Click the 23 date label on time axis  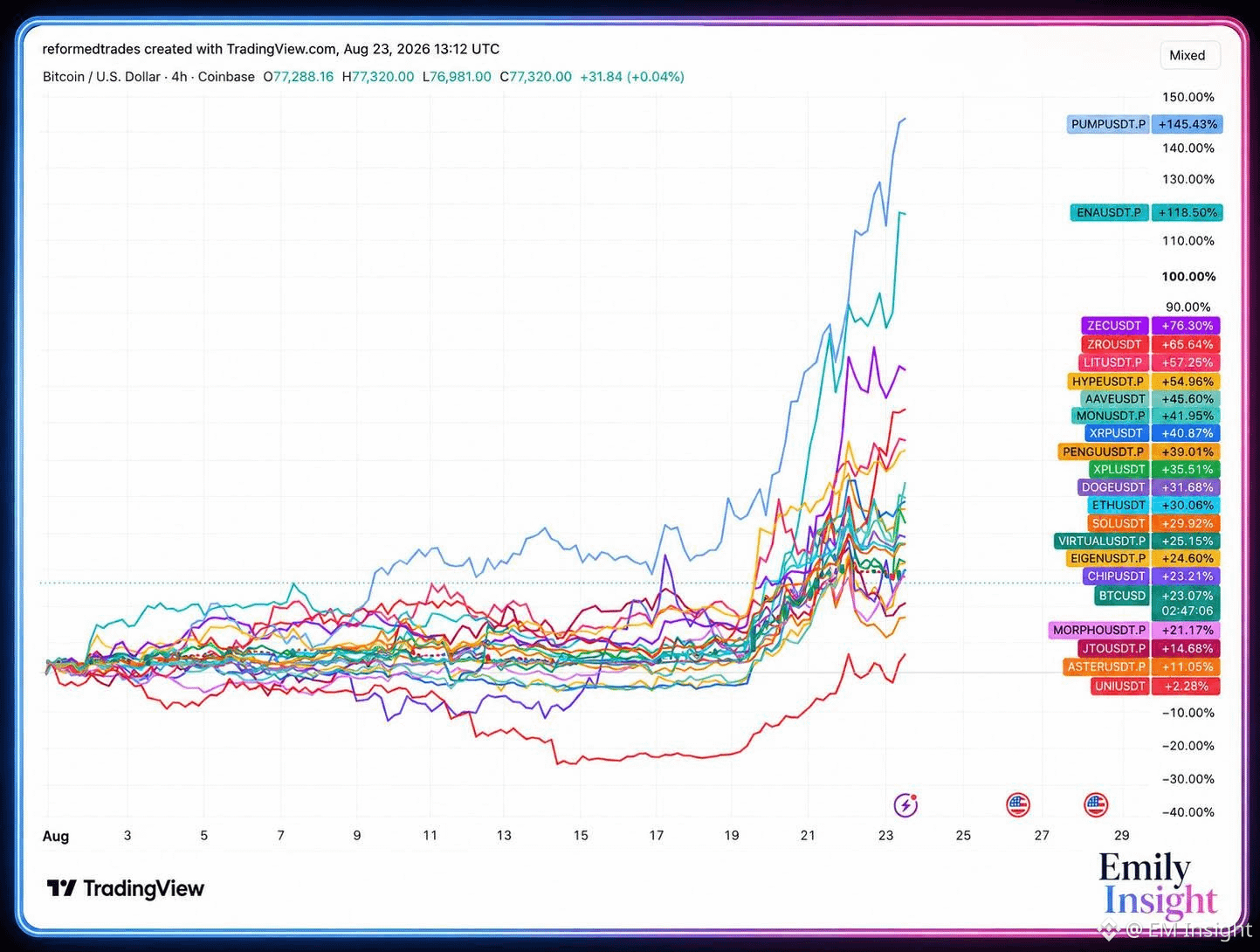click(x=885, y=835)
